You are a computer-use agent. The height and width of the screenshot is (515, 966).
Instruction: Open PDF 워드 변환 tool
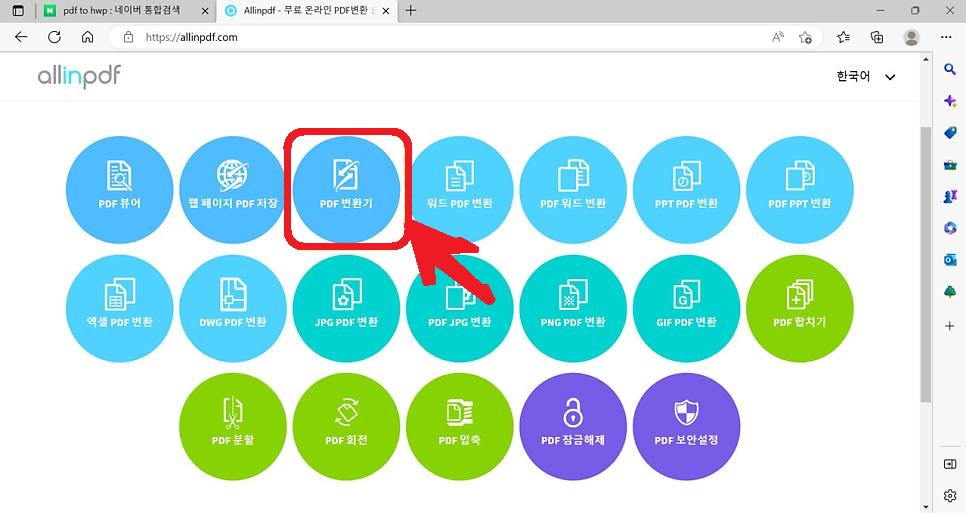(x=573, y=190)
